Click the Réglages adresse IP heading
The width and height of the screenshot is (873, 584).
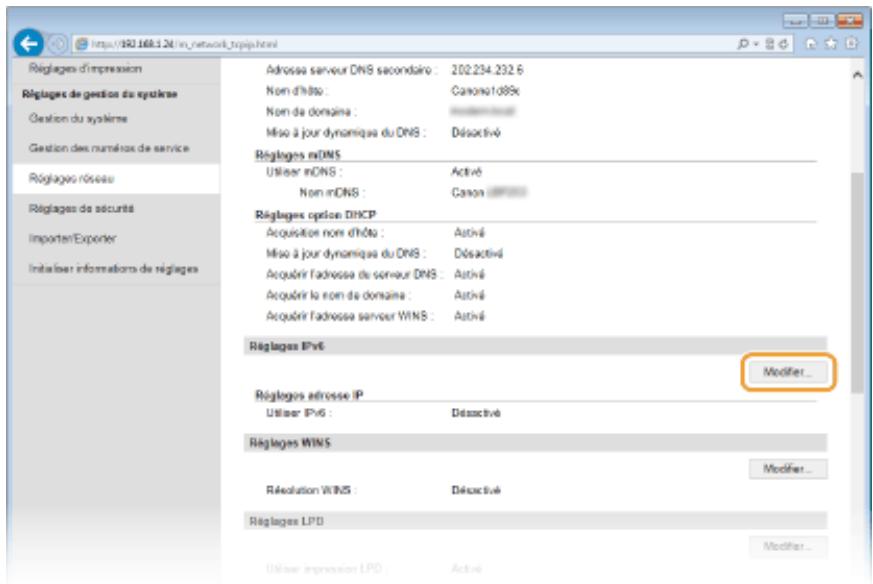[x=309, y=395]
